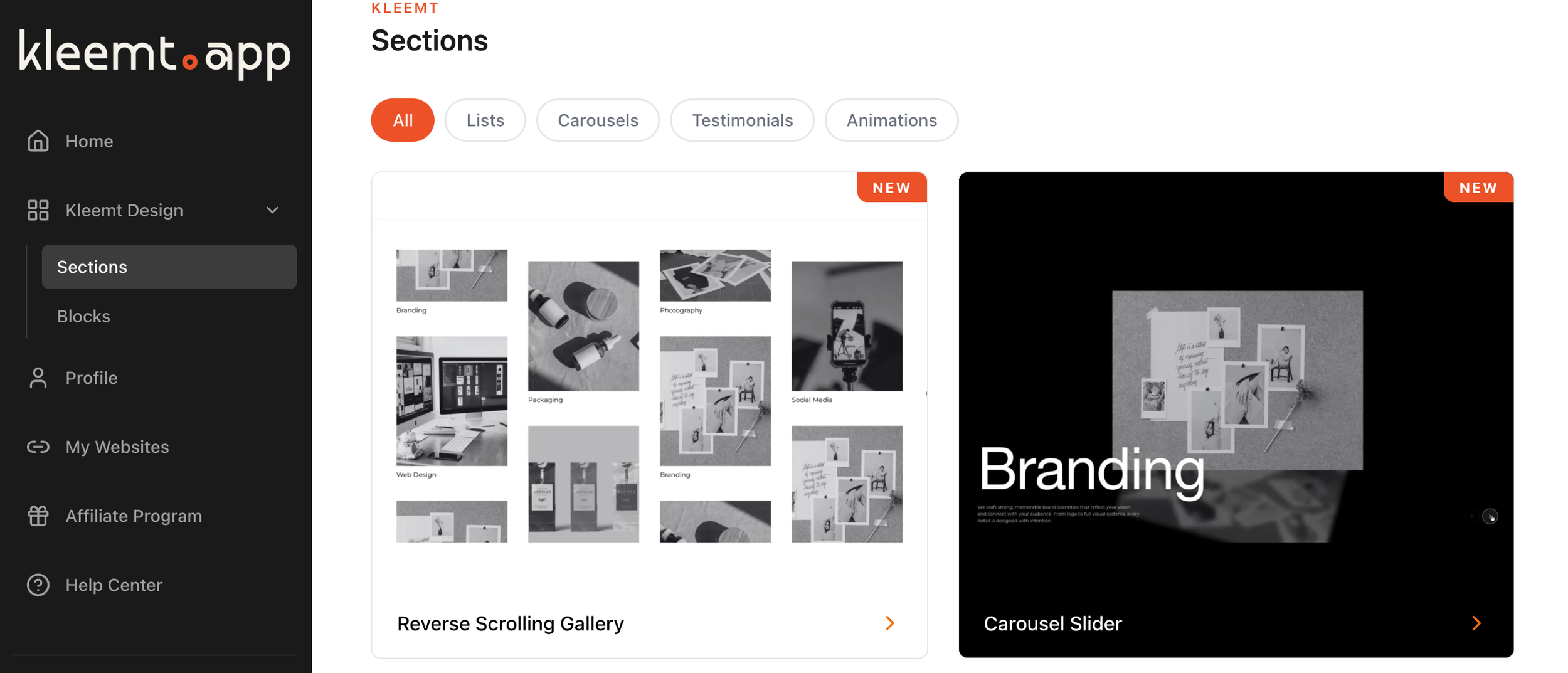Show Animations sections
The image size is (1568, 673).
coord(891,120)
